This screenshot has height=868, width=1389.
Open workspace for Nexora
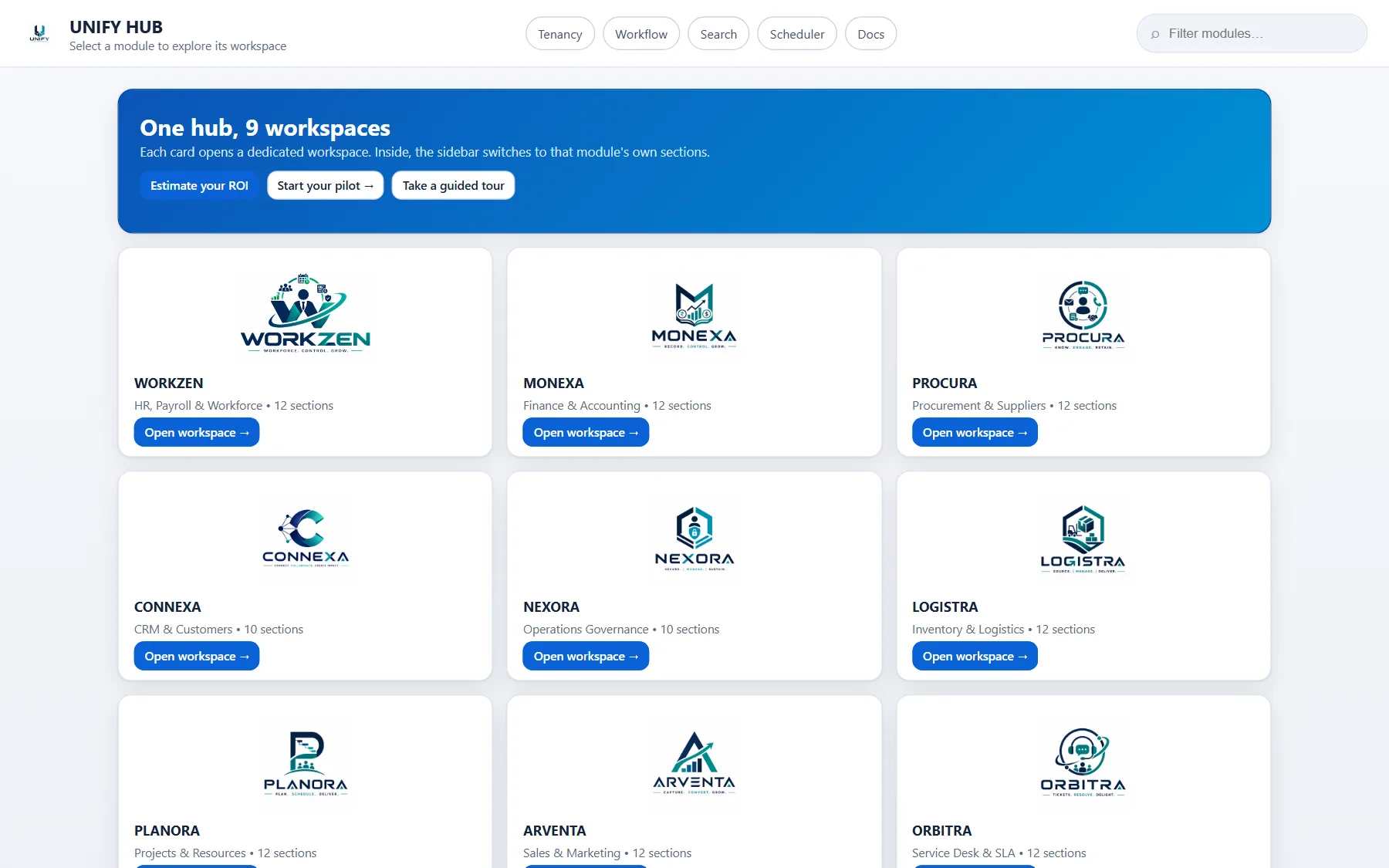(586, 656)
